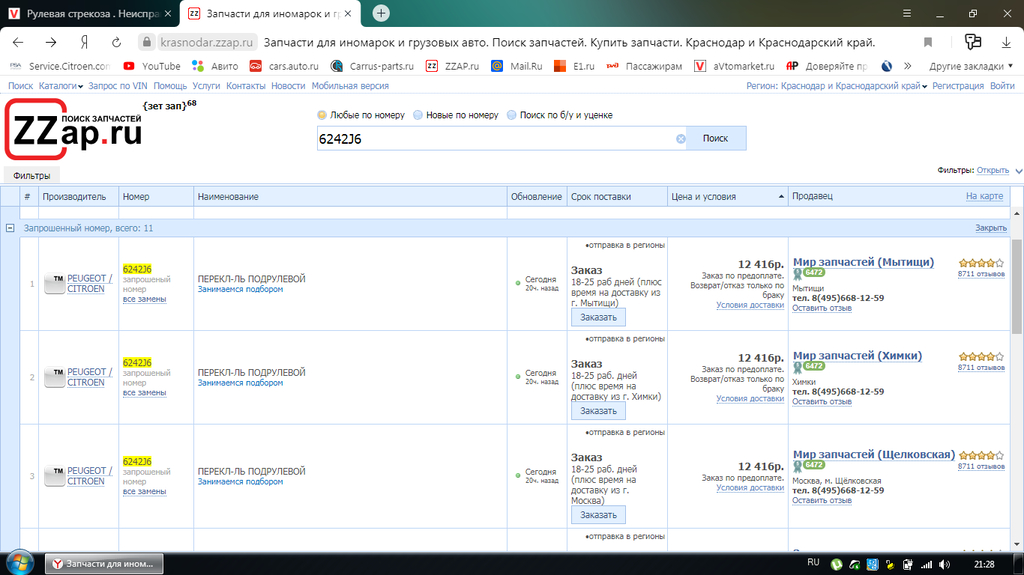Open the cars.auto.ru bookmark

(x=284, y=66)
